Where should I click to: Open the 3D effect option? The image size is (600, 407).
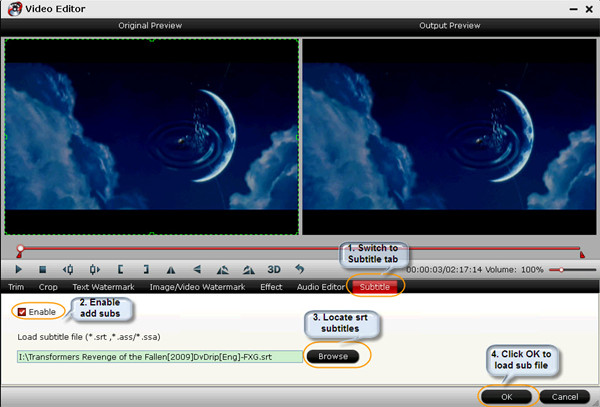pyautogui.click(x=274, y=270)
